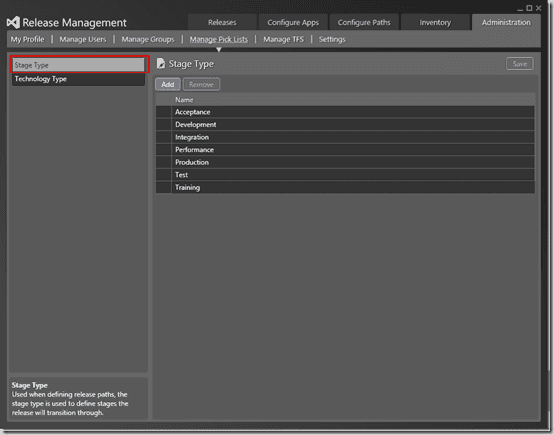This screenshot has height=435, width=554.
Task: Select the Technology Type pick list
Action: point(78,79)
